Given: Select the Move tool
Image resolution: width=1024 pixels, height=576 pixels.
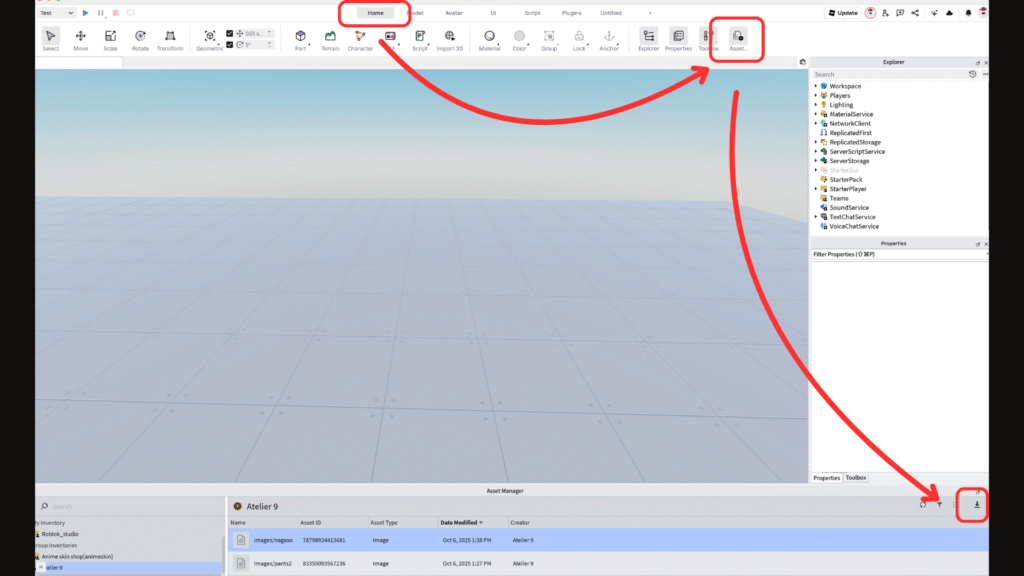Looking at the screenshot, I should pos(80,39).
